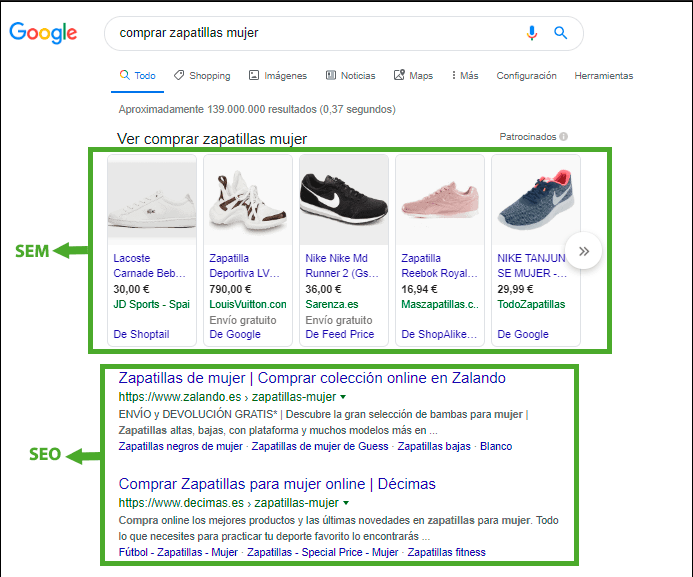
Task: Click the Maszapatillas.c.. store name
Action: pyautogui.click(x=440, y=304)
